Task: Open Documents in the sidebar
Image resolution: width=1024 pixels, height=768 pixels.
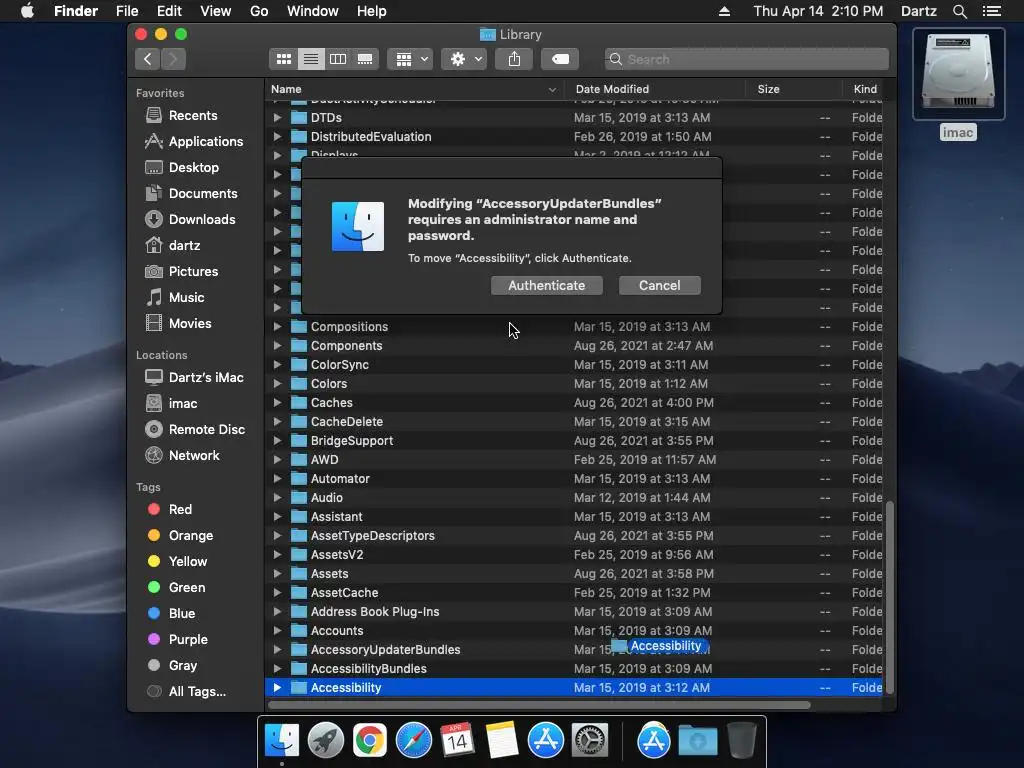Action: (x=191, y=194)
